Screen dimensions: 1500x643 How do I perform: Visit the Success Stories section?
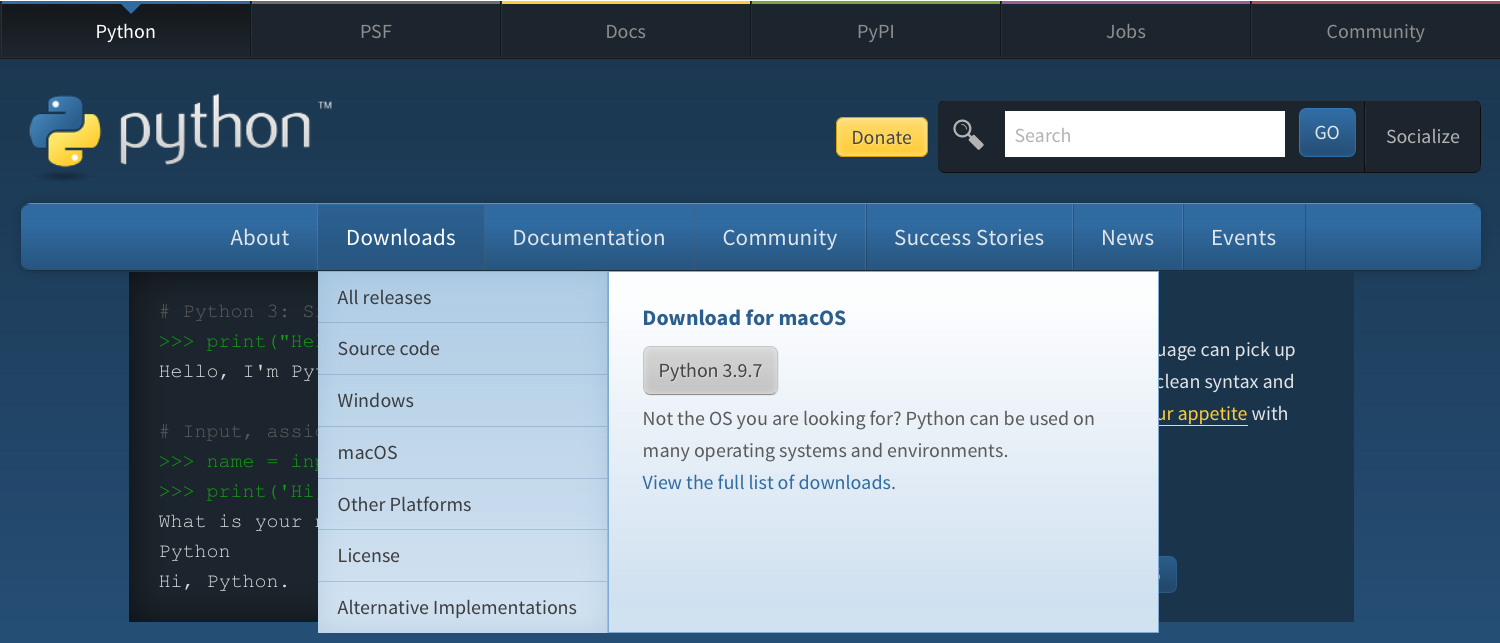[968, 237]
